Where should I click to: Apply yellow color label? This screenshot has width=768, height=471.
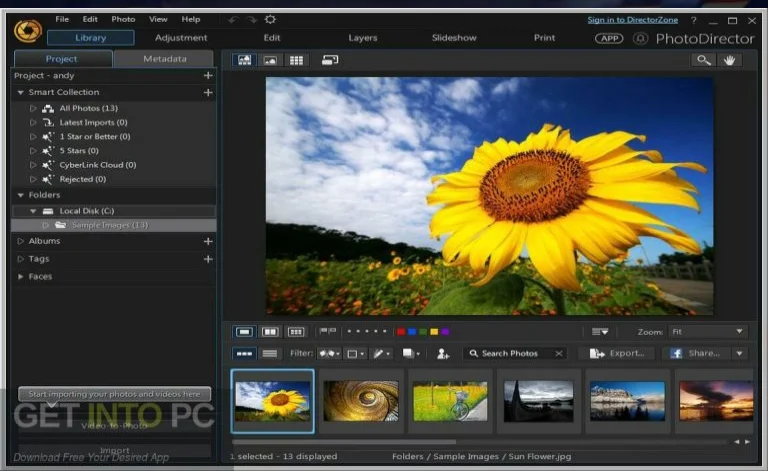pyautogui.click(x=434, y=332)
